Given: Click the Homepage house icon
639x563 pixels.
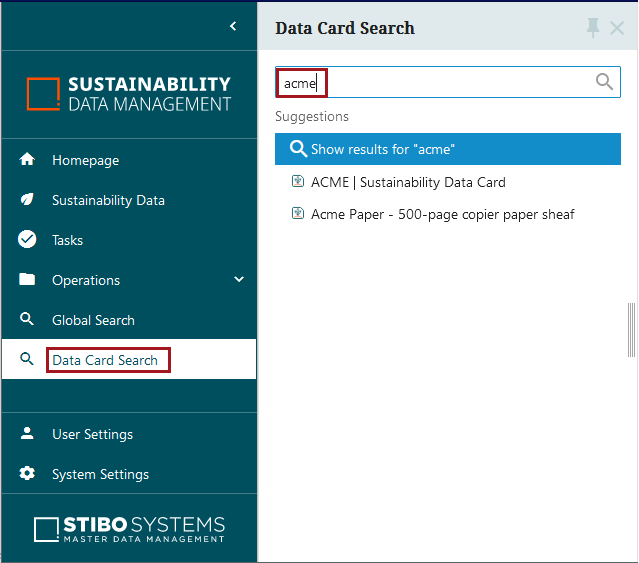Looking at the screenshot, I should tap(28, 160).
